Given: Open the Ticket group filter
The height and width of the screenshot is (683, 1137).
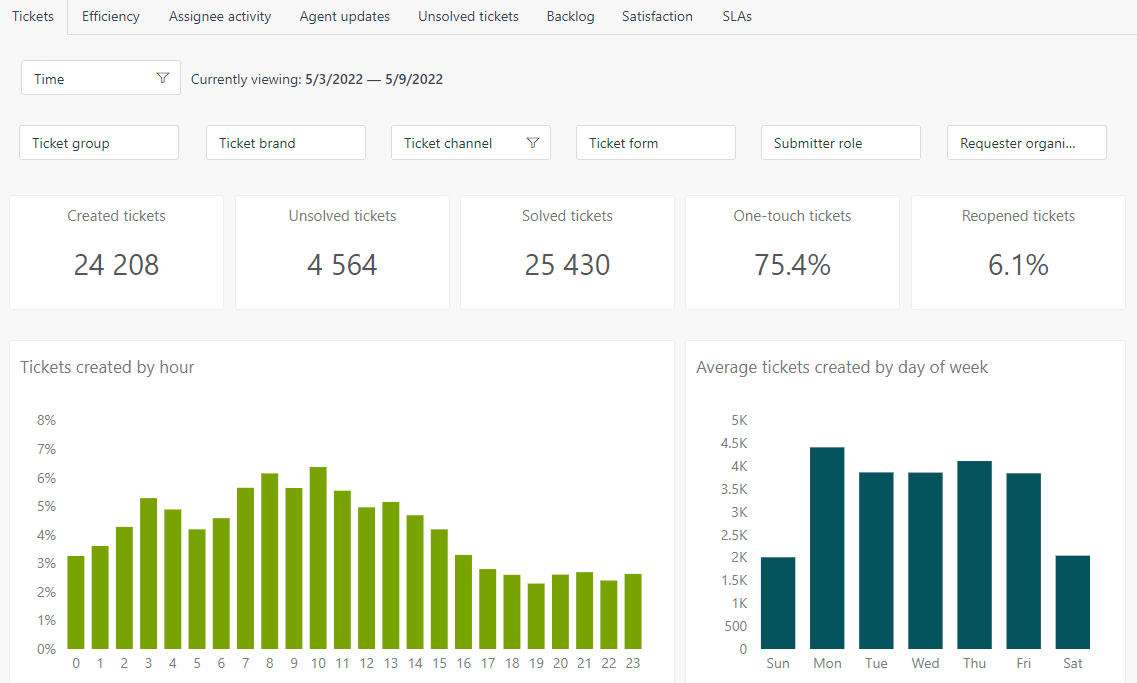Looking at the screenshot, I should (x=98, y=142).
